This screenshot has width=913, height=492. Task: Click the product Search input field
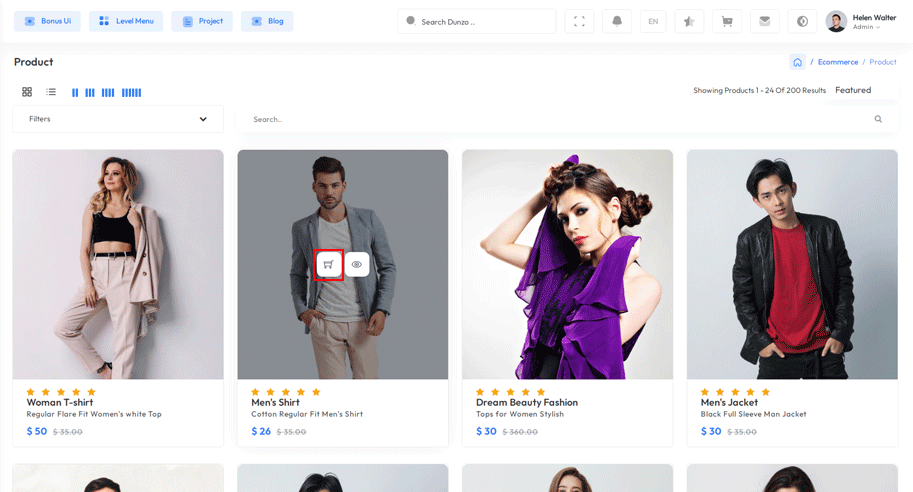click(555, 119)
